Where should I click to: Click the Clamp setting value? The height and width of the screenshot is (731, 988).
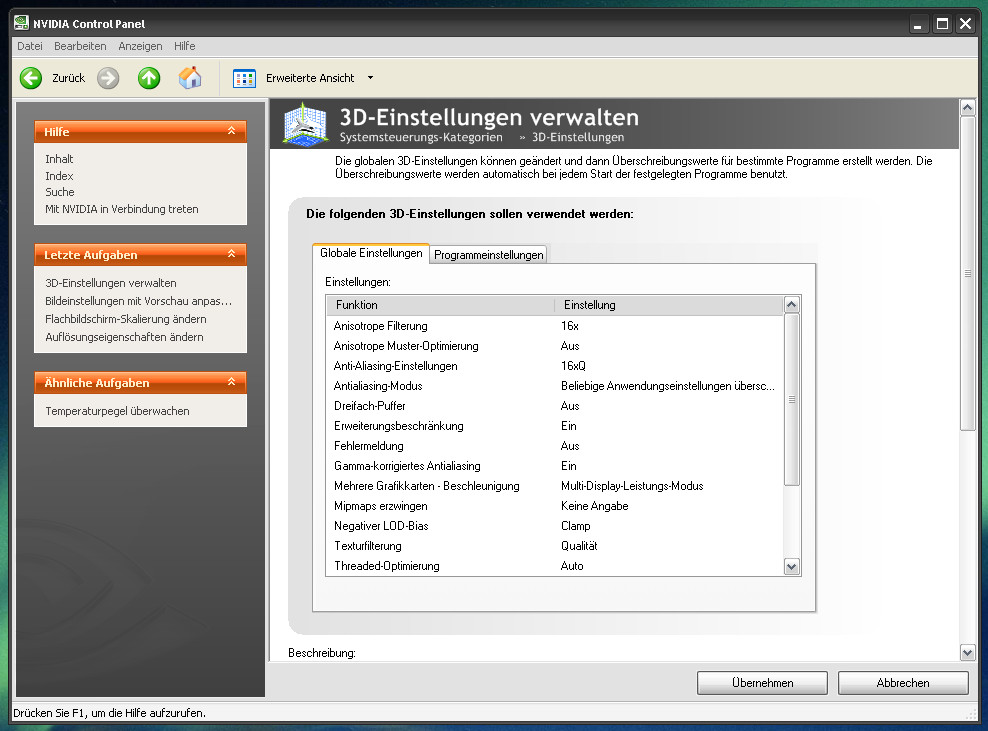[575, 526]
